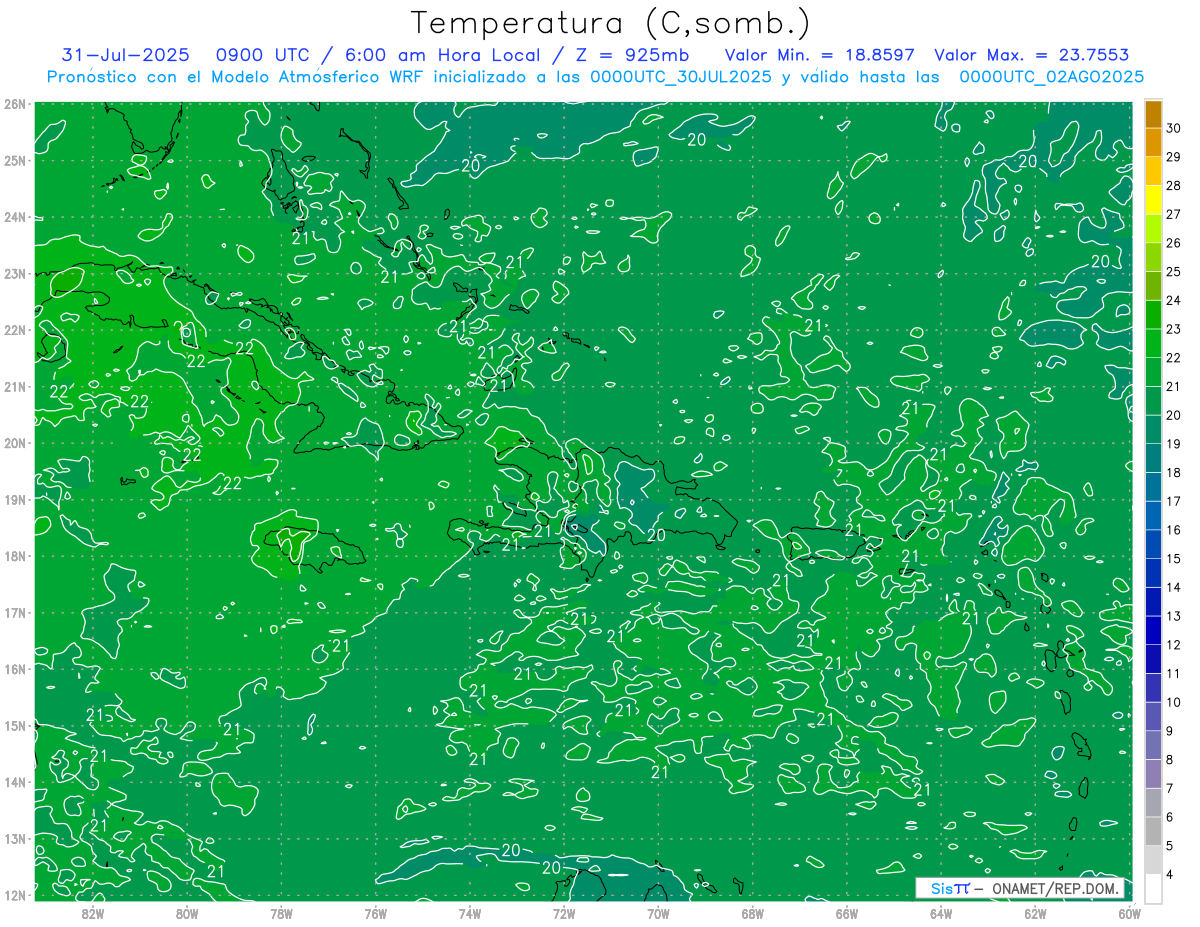Image resolution: width=1200 pixels, height=927 pixels.
Task: Click the longitude label '78W'
Action: (x=281, y=913)
